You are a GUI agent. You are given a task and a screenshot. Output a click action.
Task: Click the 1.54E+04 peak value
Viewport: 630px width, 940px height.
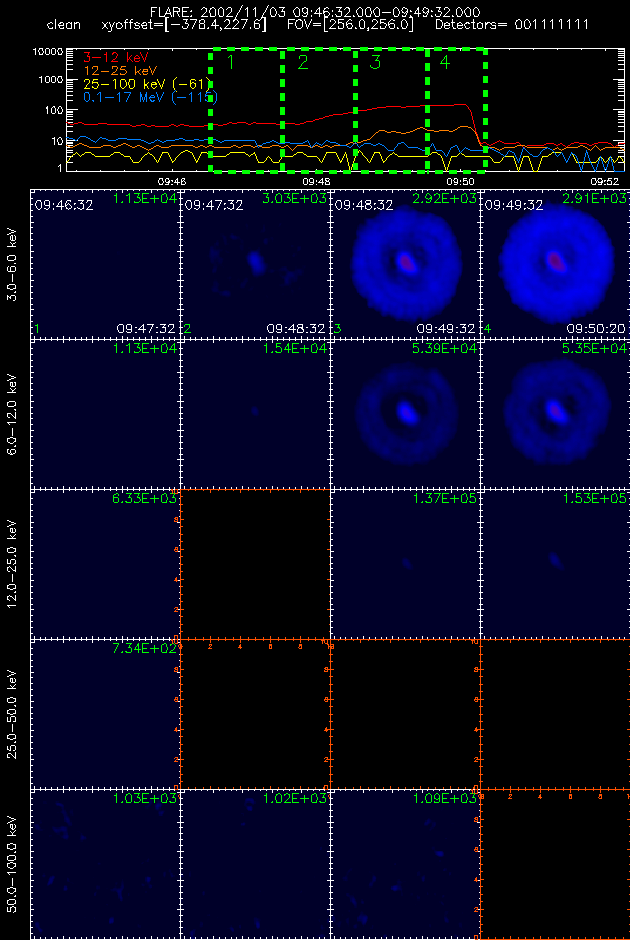pyautogui.click(x=295, y=348)
